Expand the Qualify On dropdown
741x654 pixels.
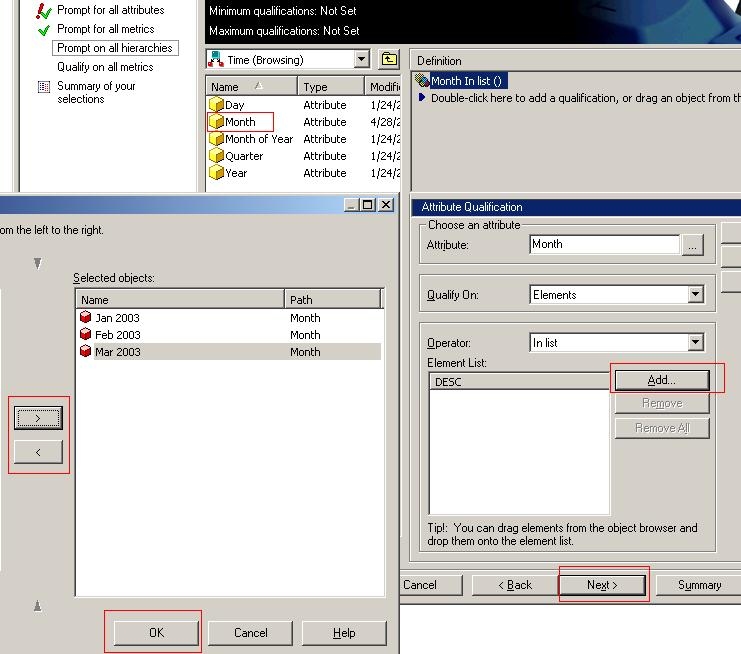(x=696, y=295)
